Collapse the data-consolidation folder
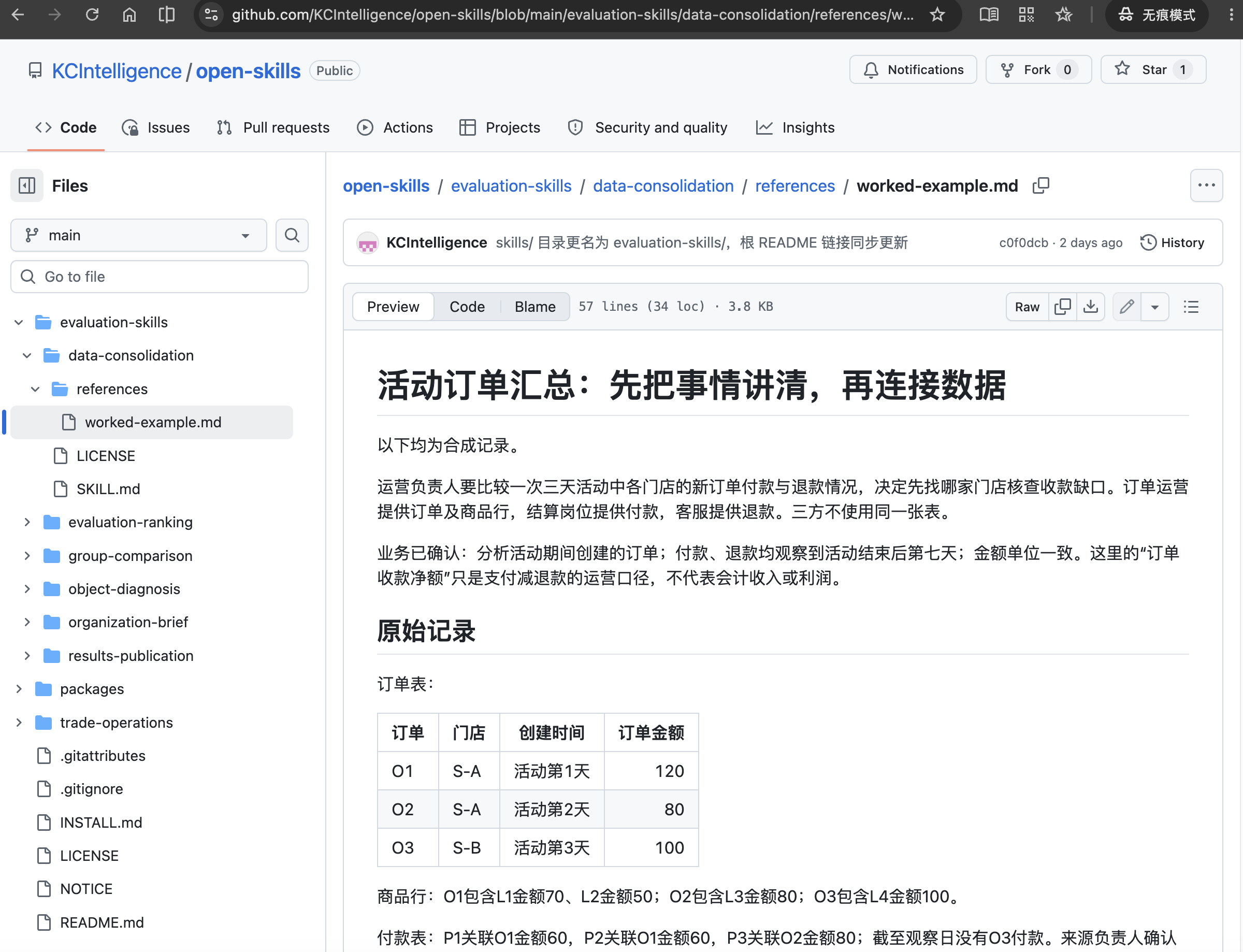The height and width of the screenshot is (952, 1243). [x=27, y=356]
